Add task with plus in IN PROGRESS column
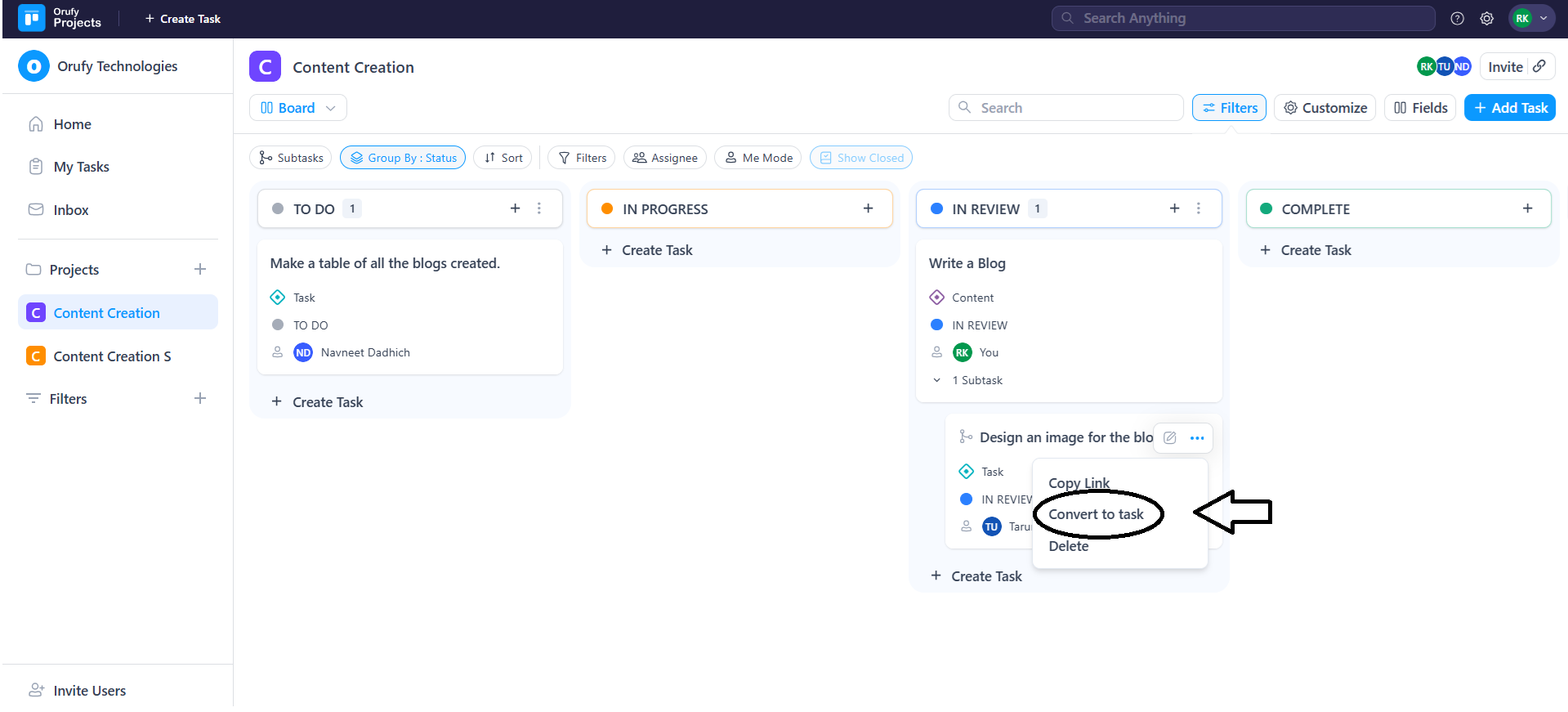Screen dimensions: 1568x712 click(868, 208)
